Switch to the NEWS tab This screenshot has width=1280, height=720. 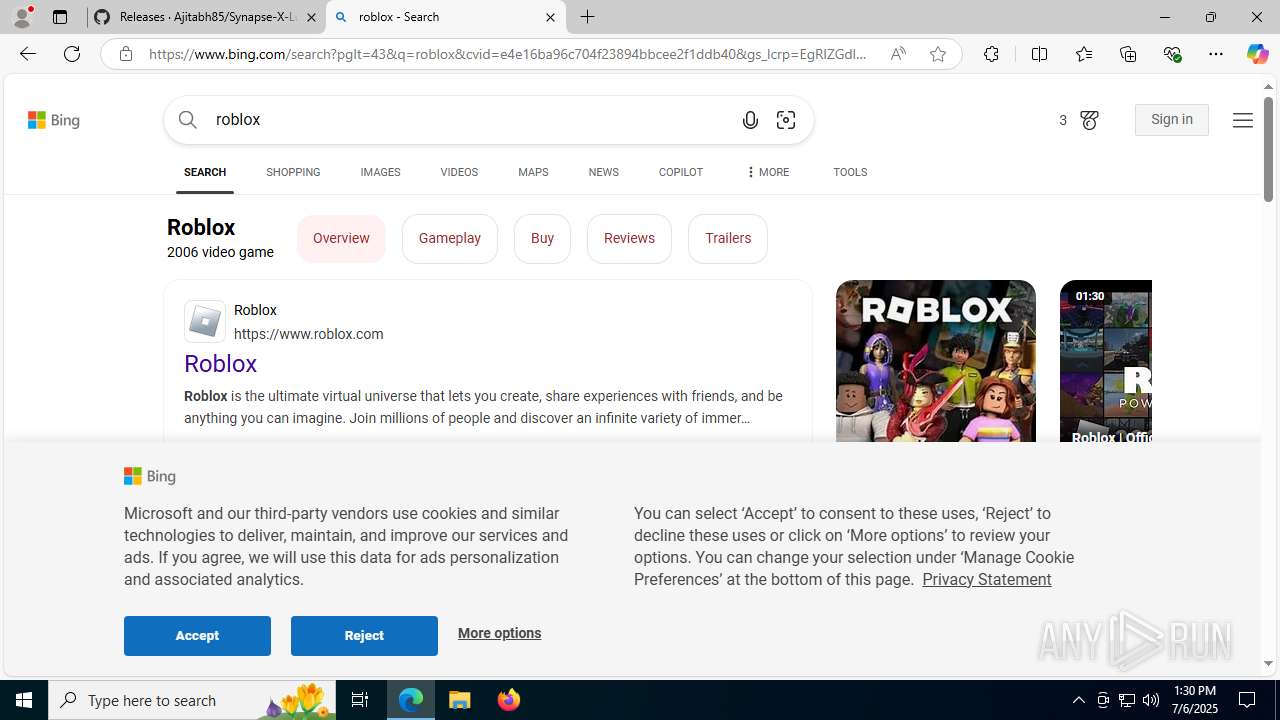(x=603, y=172)
